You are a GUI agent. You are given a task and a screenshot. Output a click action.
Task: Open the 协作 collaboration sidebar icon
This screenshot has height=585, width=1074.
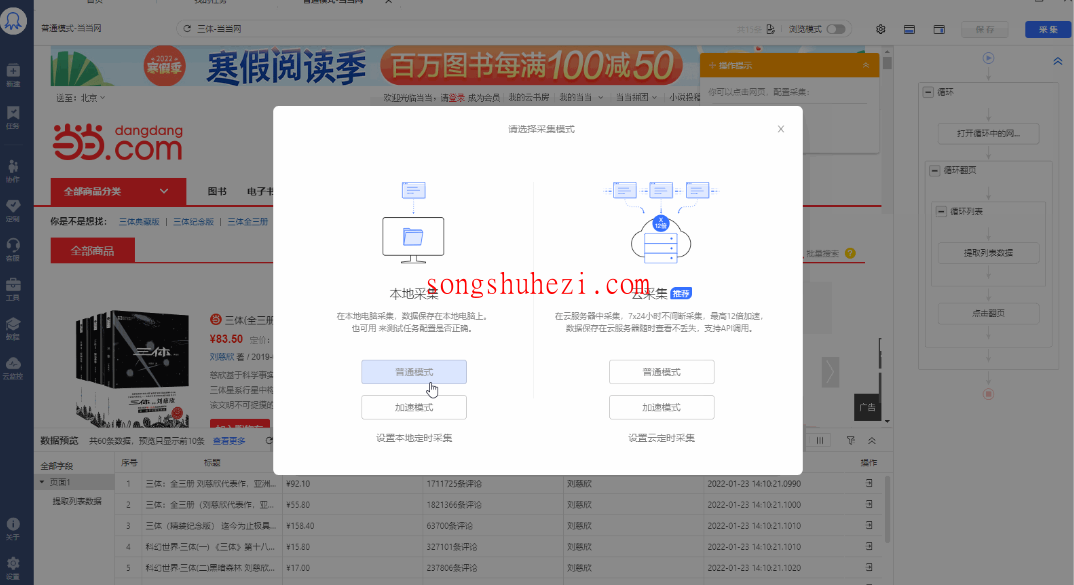click(x=13, y=171)
